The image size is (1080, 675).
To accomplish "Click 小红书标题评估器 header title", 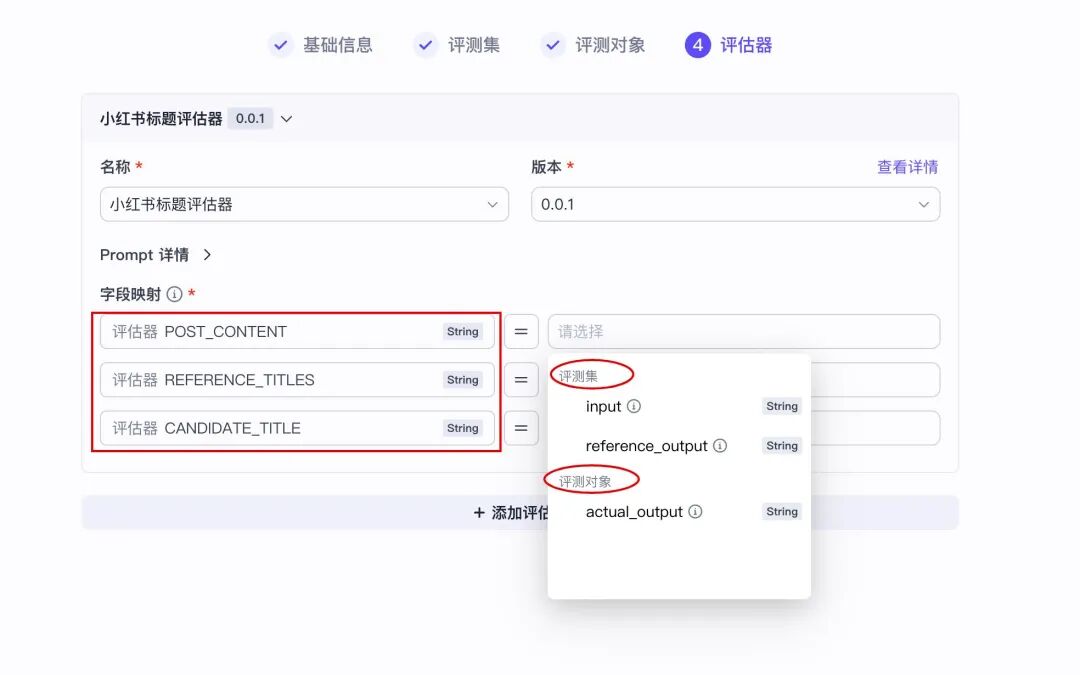I will (x=161, y=118).
